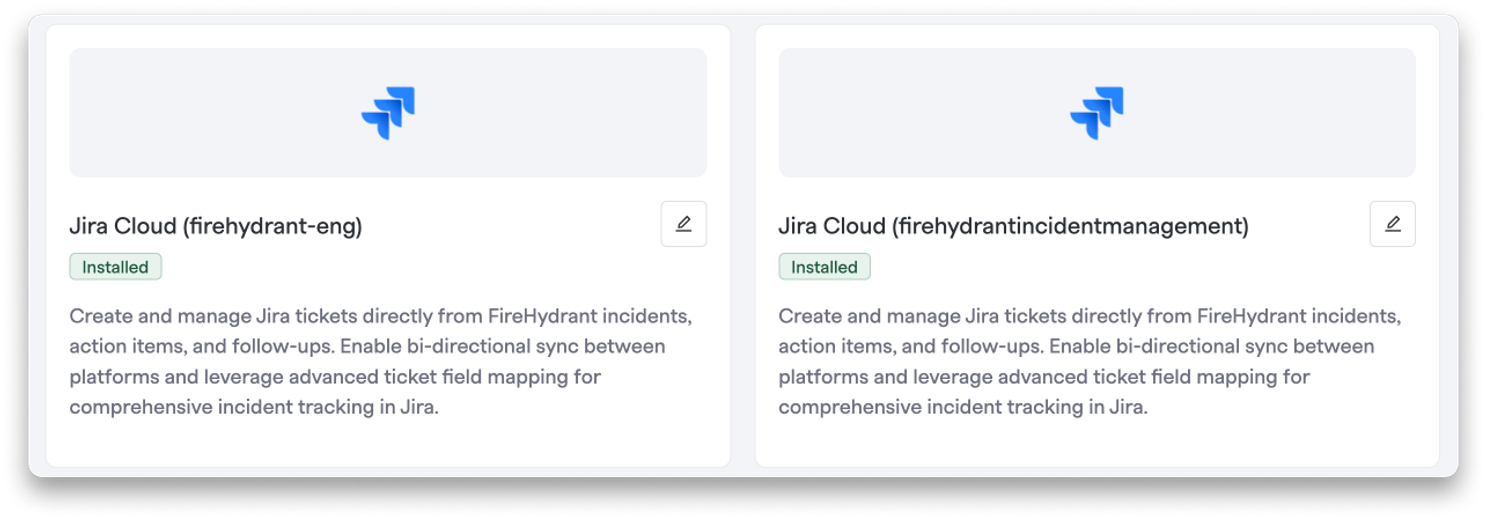Click empty space below the firehydrant-eng description
The image size is (1486, 518).
pos(388,443)
